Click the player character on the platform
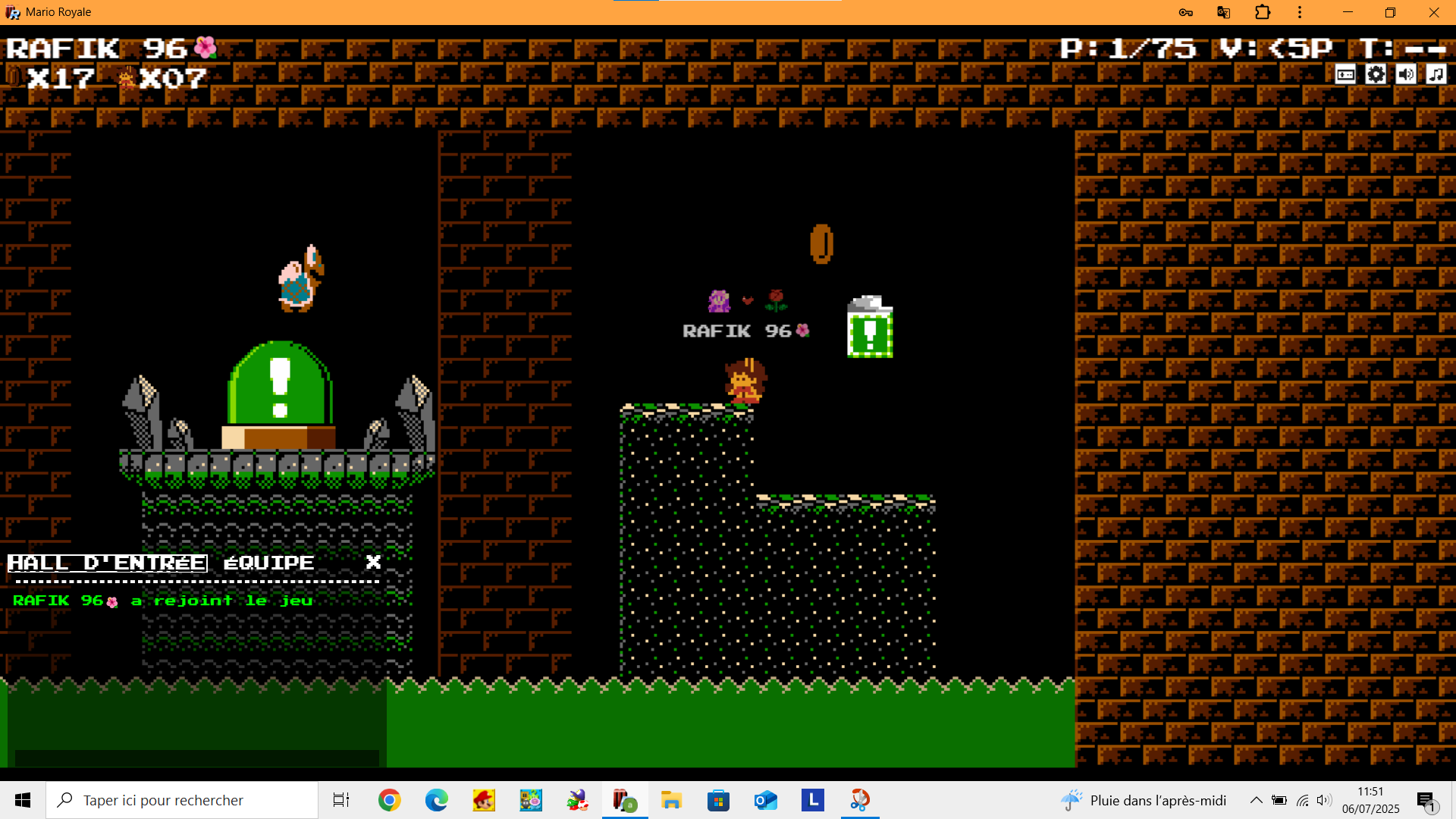1456x819 pixels. click(x=745, y=381)
